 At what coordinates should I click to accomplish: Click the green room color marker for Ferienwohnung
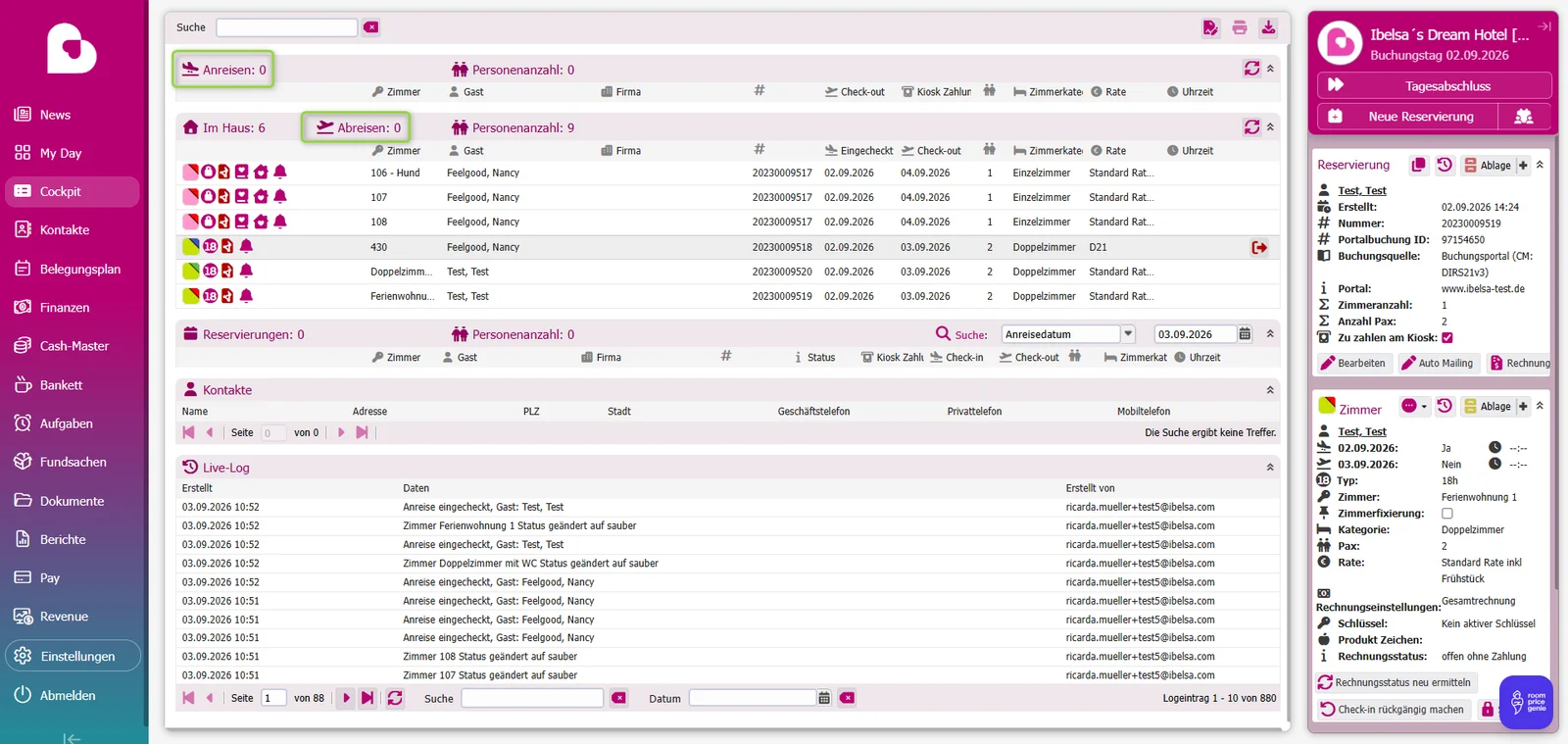point(191,296)
